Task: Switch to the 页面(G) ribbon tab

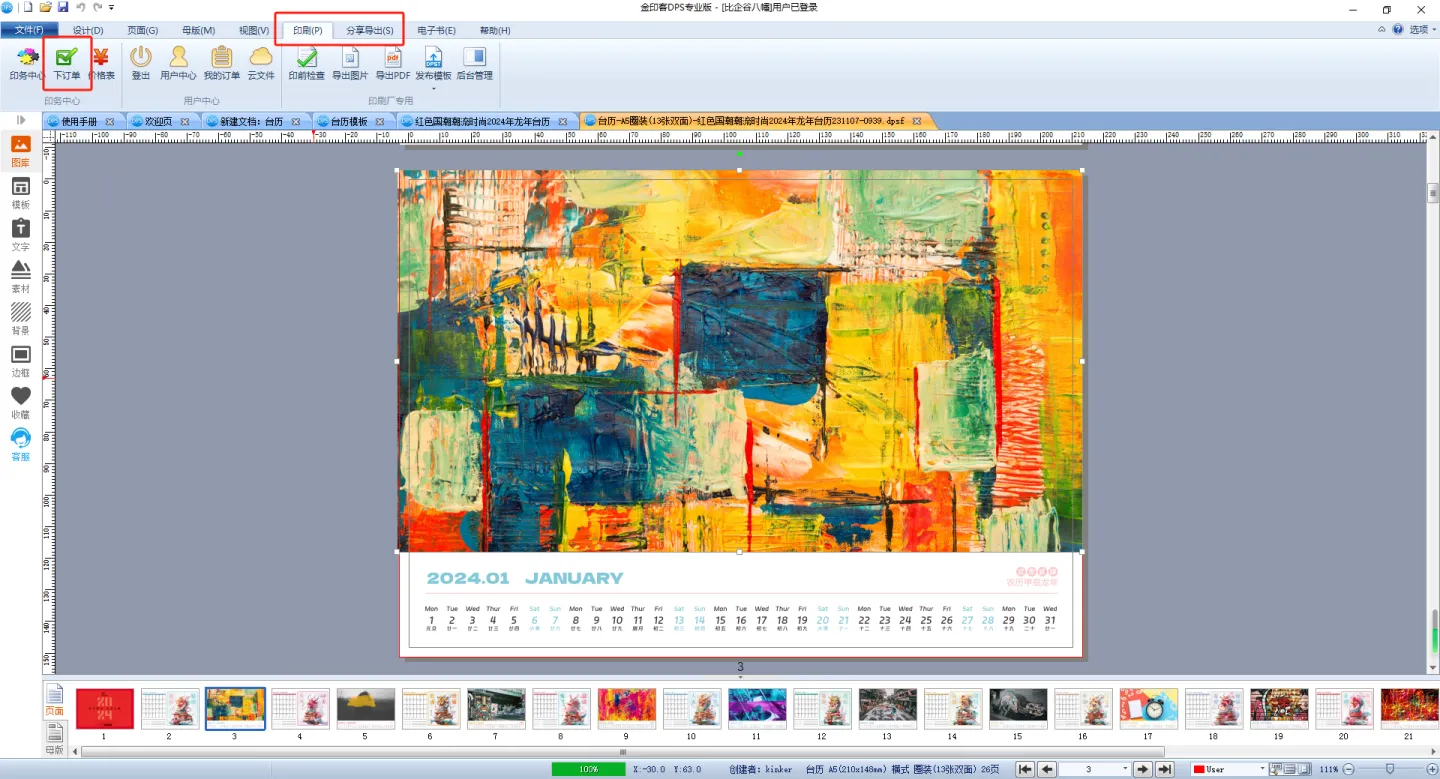Action: click(142, 31)
